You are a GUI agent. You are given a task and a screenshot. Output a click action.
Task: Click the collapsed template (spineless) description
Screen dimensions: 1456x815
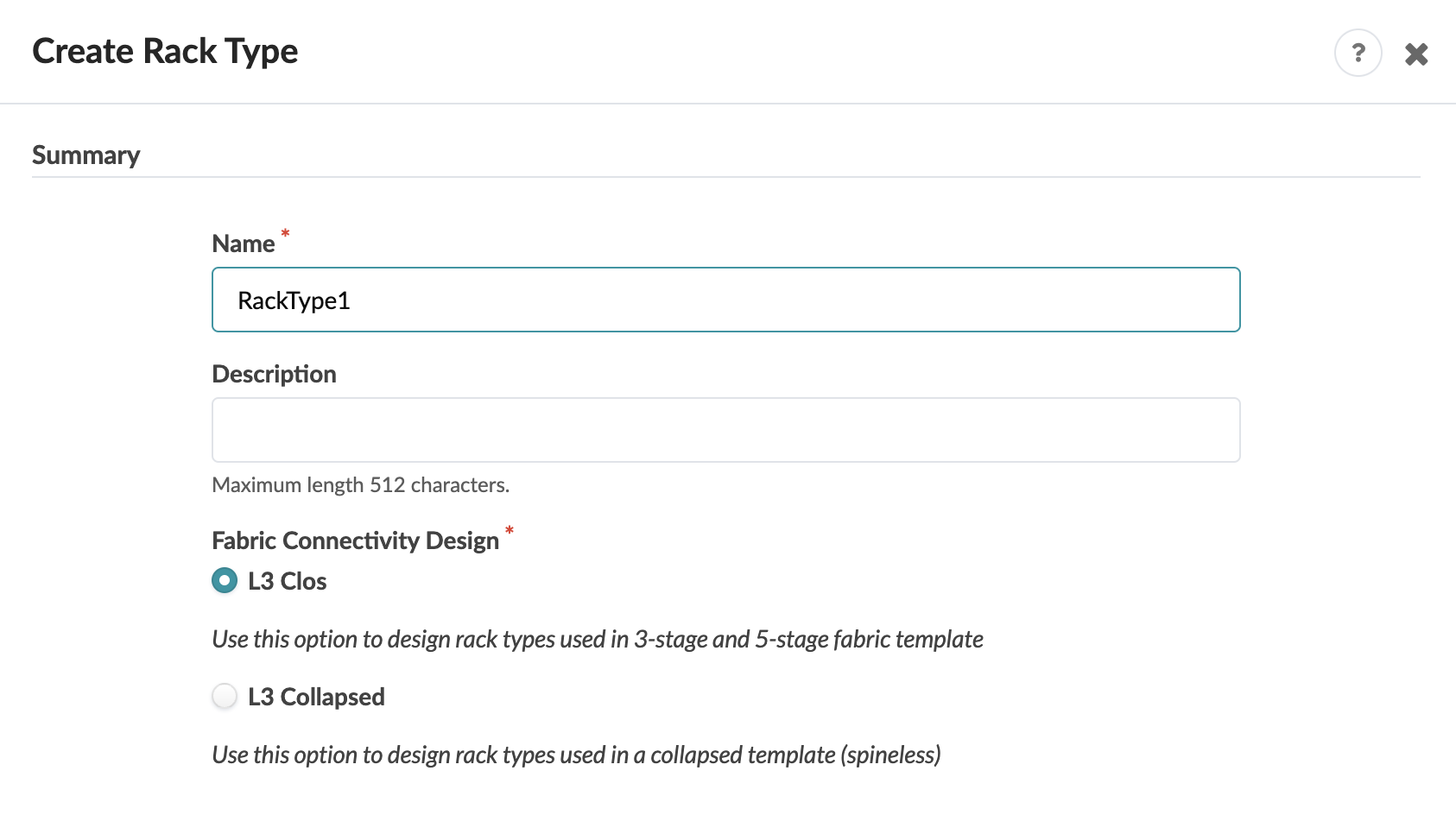576,755
